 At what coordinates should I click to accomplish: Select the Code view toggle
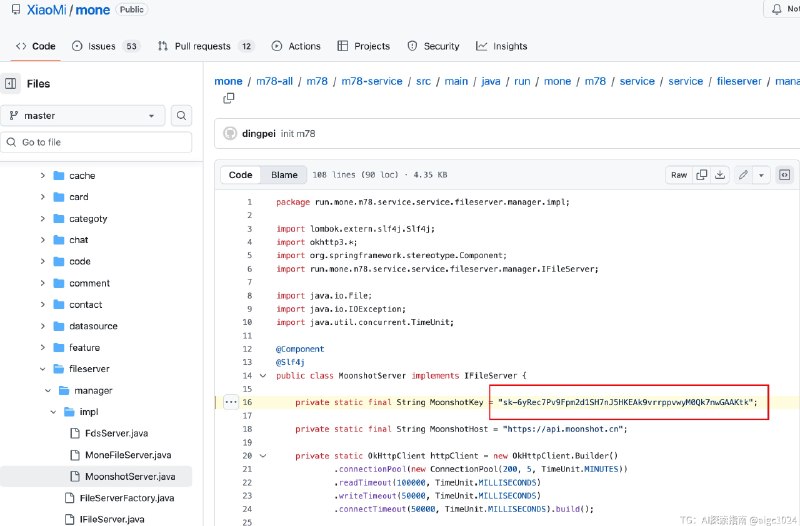241,175
